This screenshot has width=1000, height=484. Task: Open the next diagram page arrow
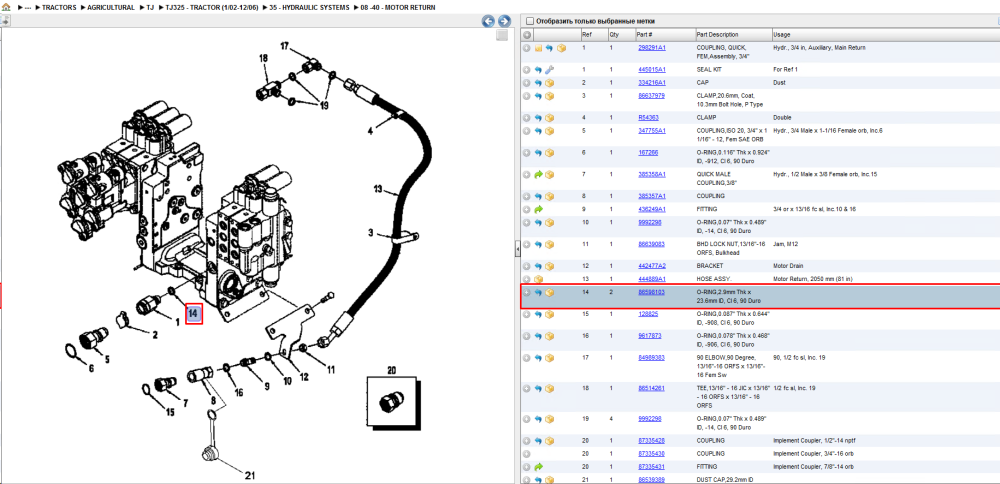pos(504,21)
